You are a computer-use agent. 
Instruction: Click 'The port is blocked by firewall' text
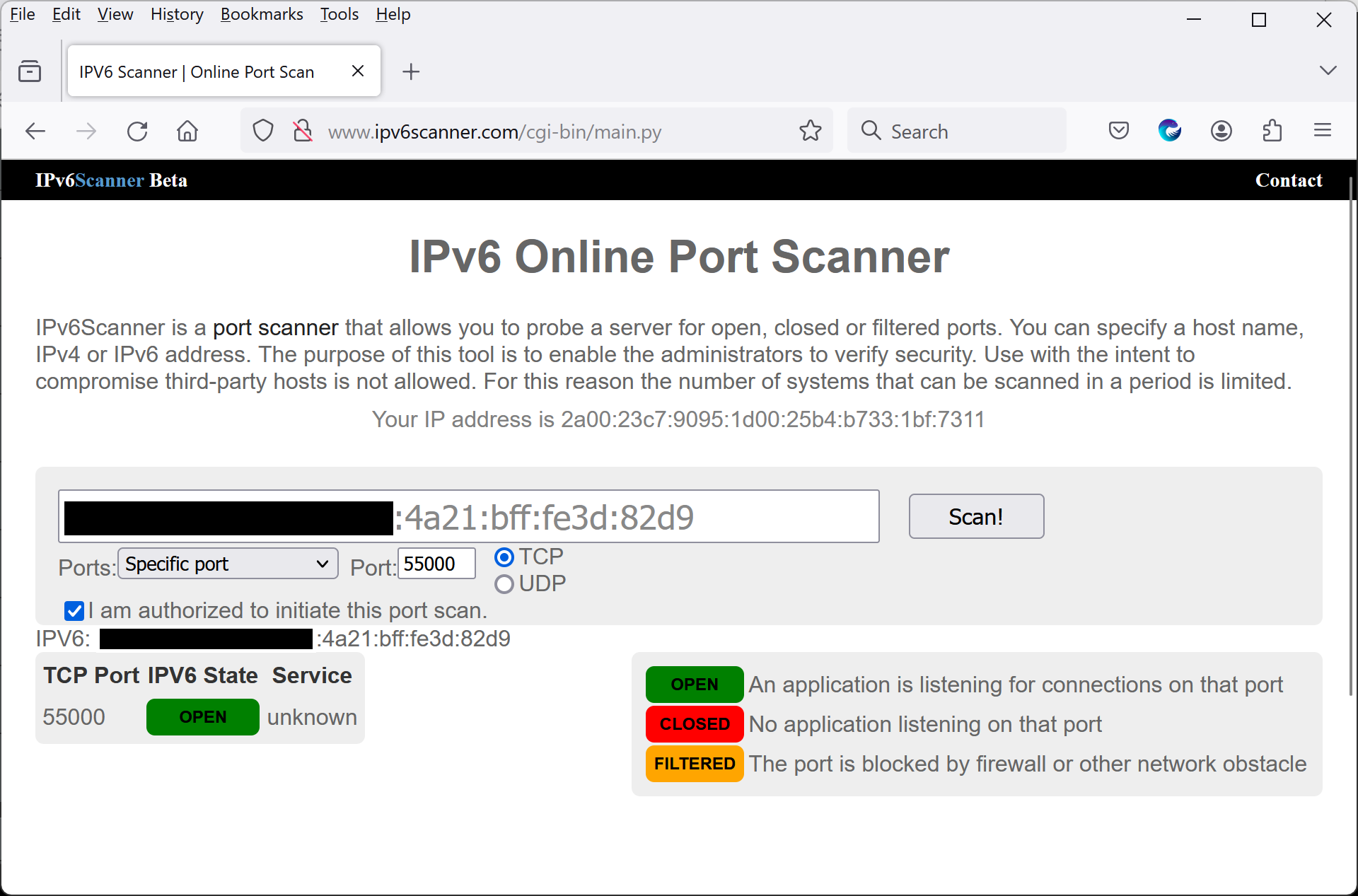(1028, 764)
